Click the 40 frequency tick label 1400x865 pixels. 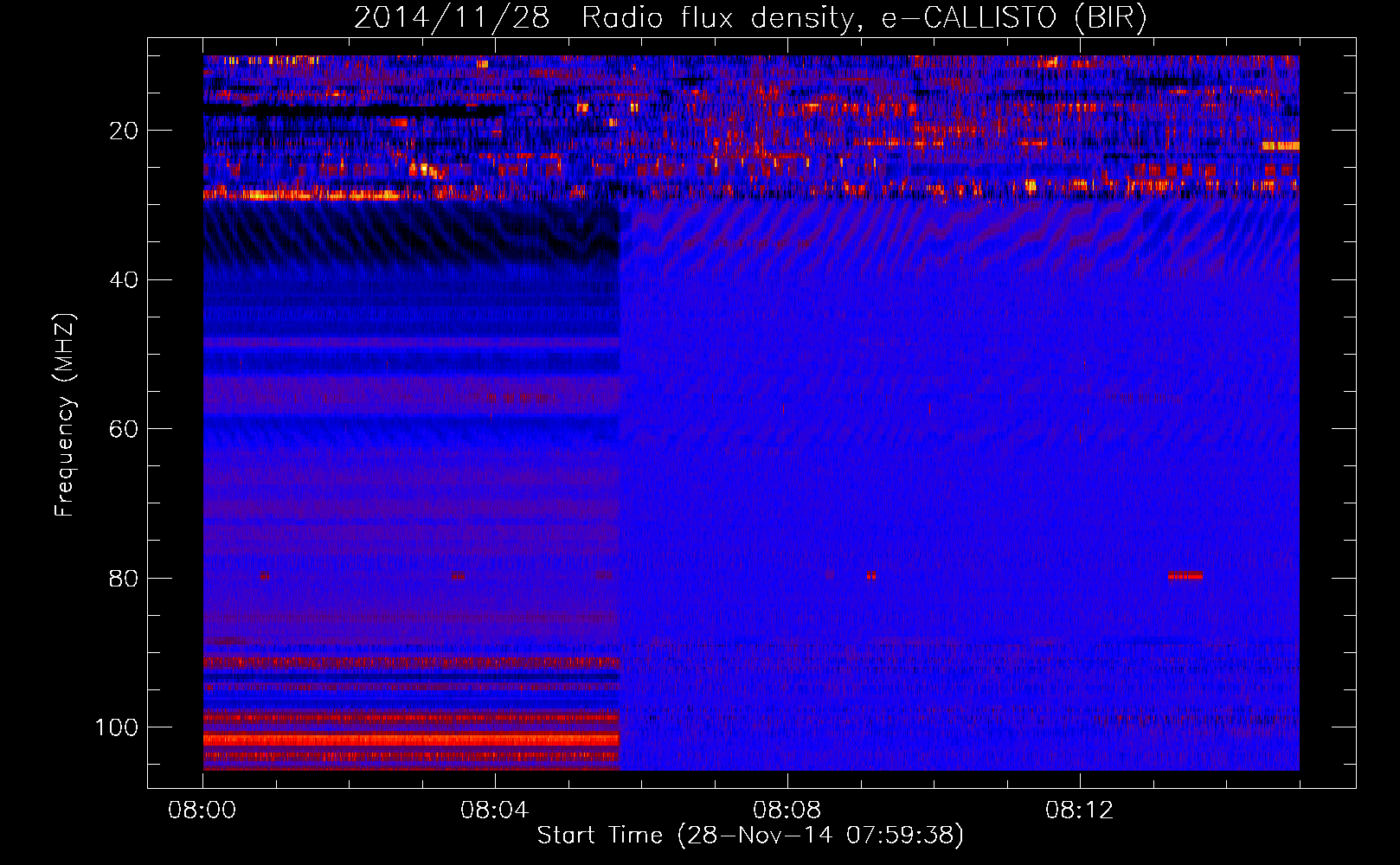coord(124,280)
